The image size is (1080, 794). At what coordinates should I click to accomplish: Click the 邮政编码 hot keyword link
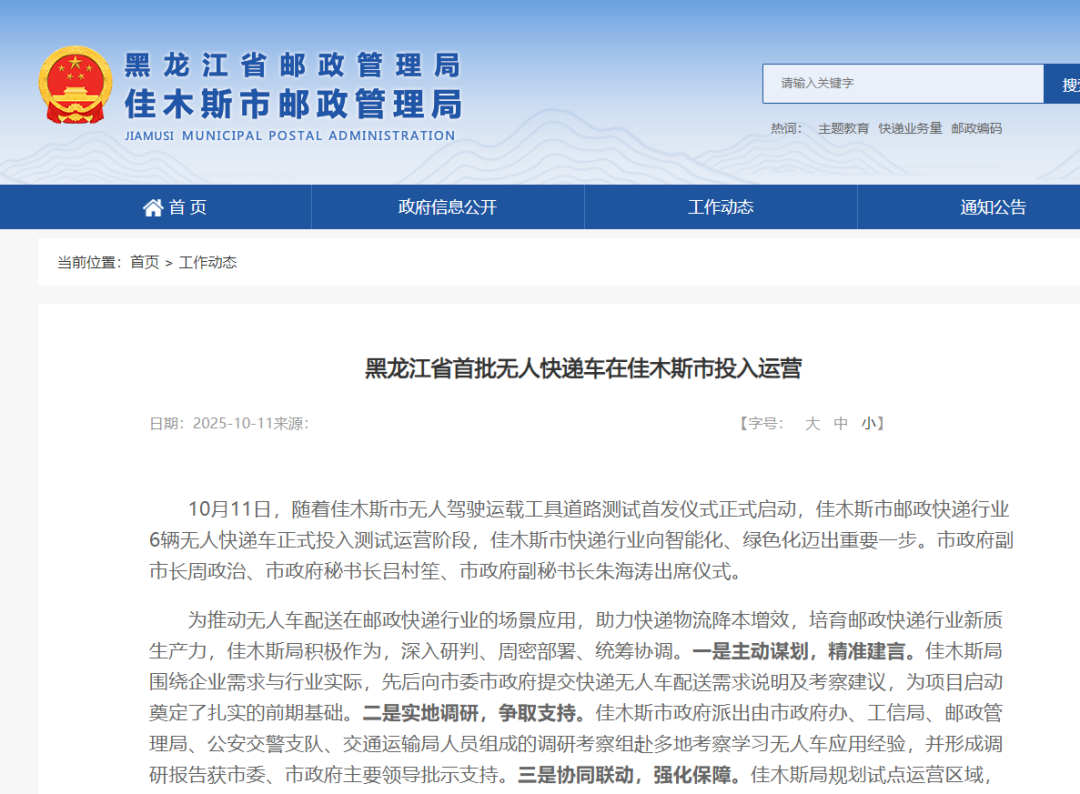point(976,128)
